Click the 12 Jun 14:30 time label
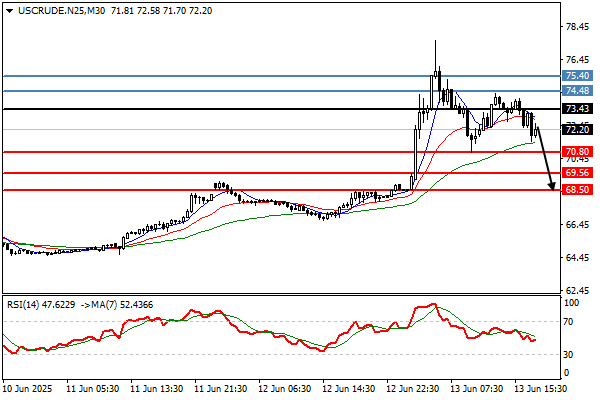The height and width of the screenshot is (400, 600). (x=348, y=389)
